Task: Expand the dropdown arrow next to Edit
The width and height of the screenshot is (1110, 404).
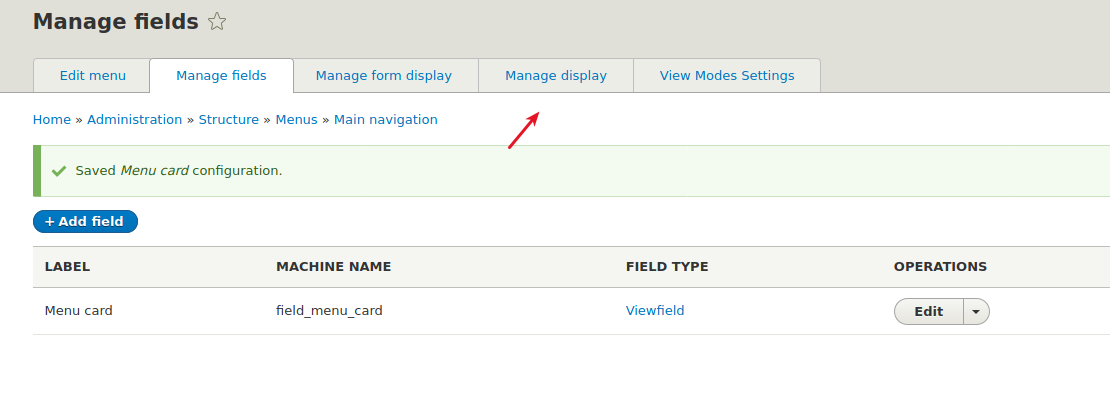Action: click(x=976, y=311)
